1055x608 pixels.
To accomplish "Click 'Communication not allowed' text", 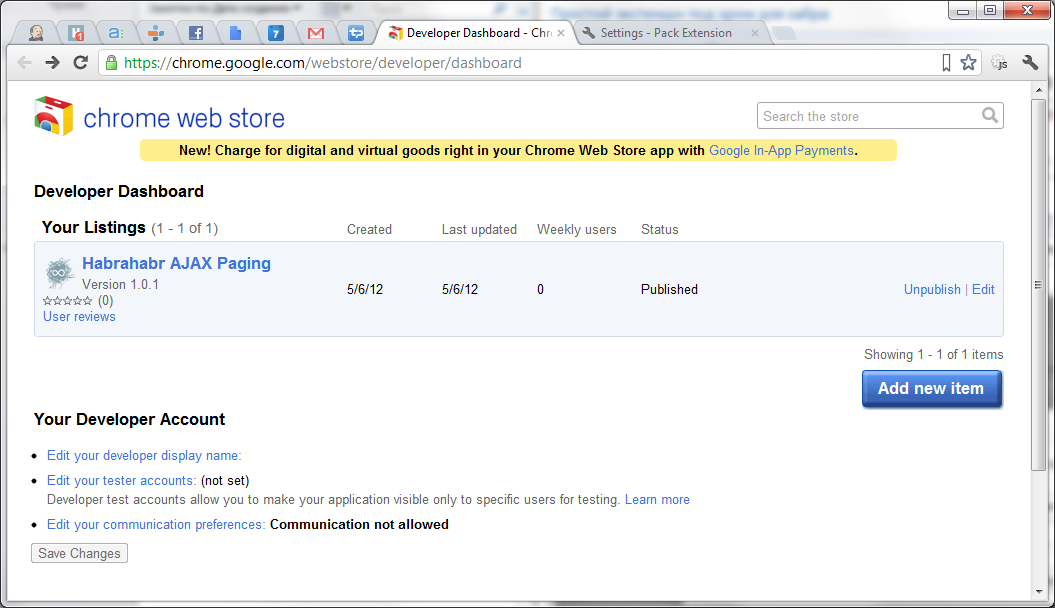I will click(359, 525).
